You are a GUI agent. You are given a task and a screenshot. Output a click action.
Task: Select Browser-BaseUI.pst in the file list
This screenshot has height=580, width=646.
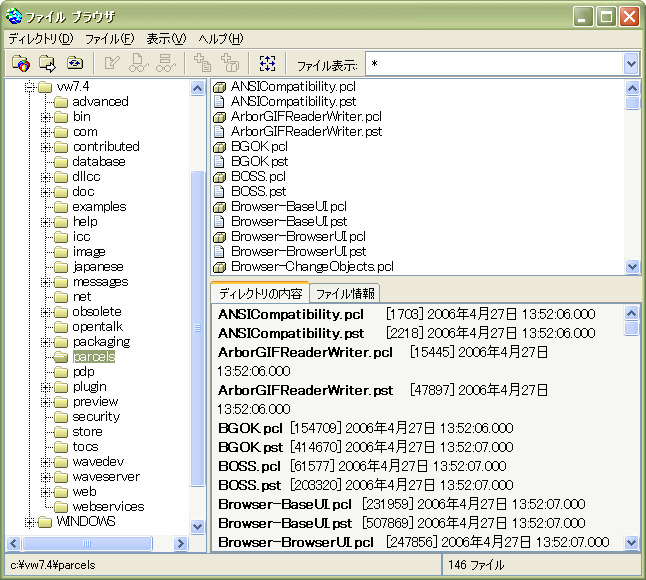[x=289, y=222]
